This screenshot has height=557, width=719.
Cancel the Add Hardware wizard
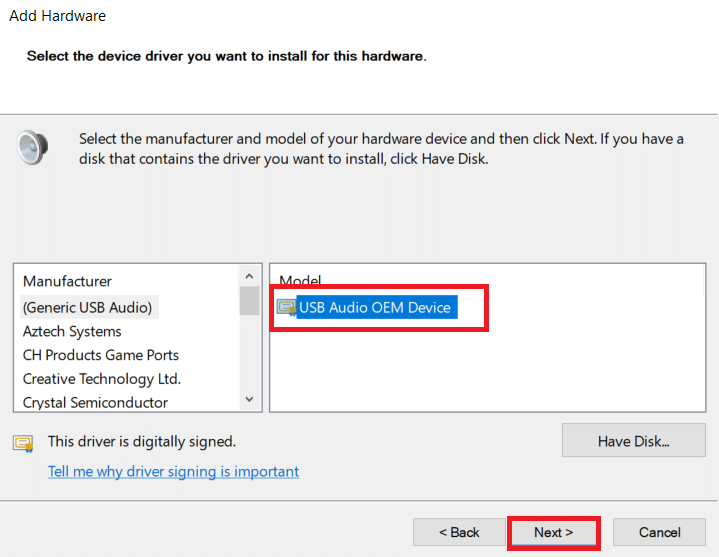tap(659, 532)
